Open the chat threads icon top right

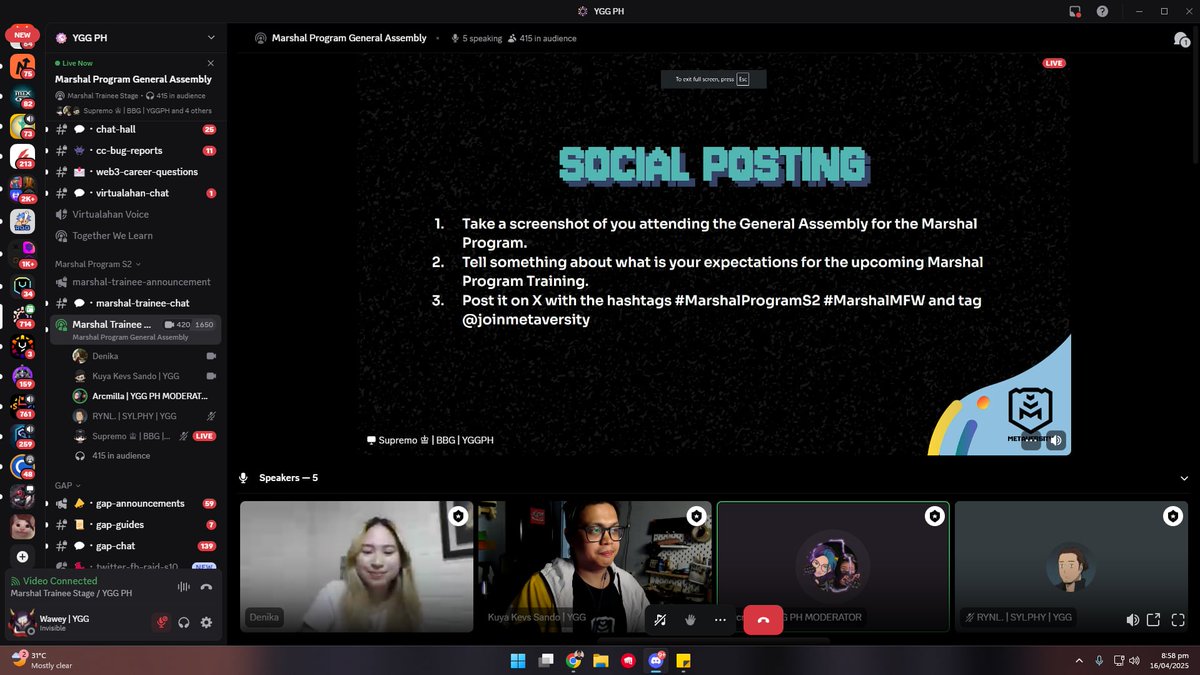[1181, 38]
